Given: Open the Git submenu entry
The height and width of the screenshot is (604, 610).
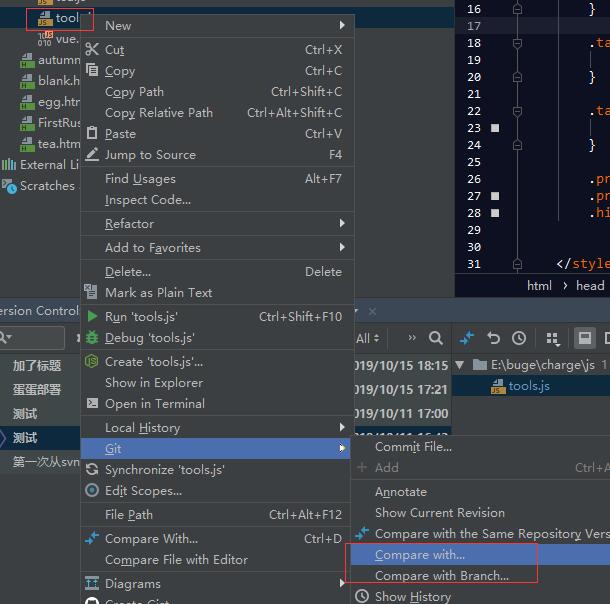Looking at the screenshot, I should pos(216,448).
